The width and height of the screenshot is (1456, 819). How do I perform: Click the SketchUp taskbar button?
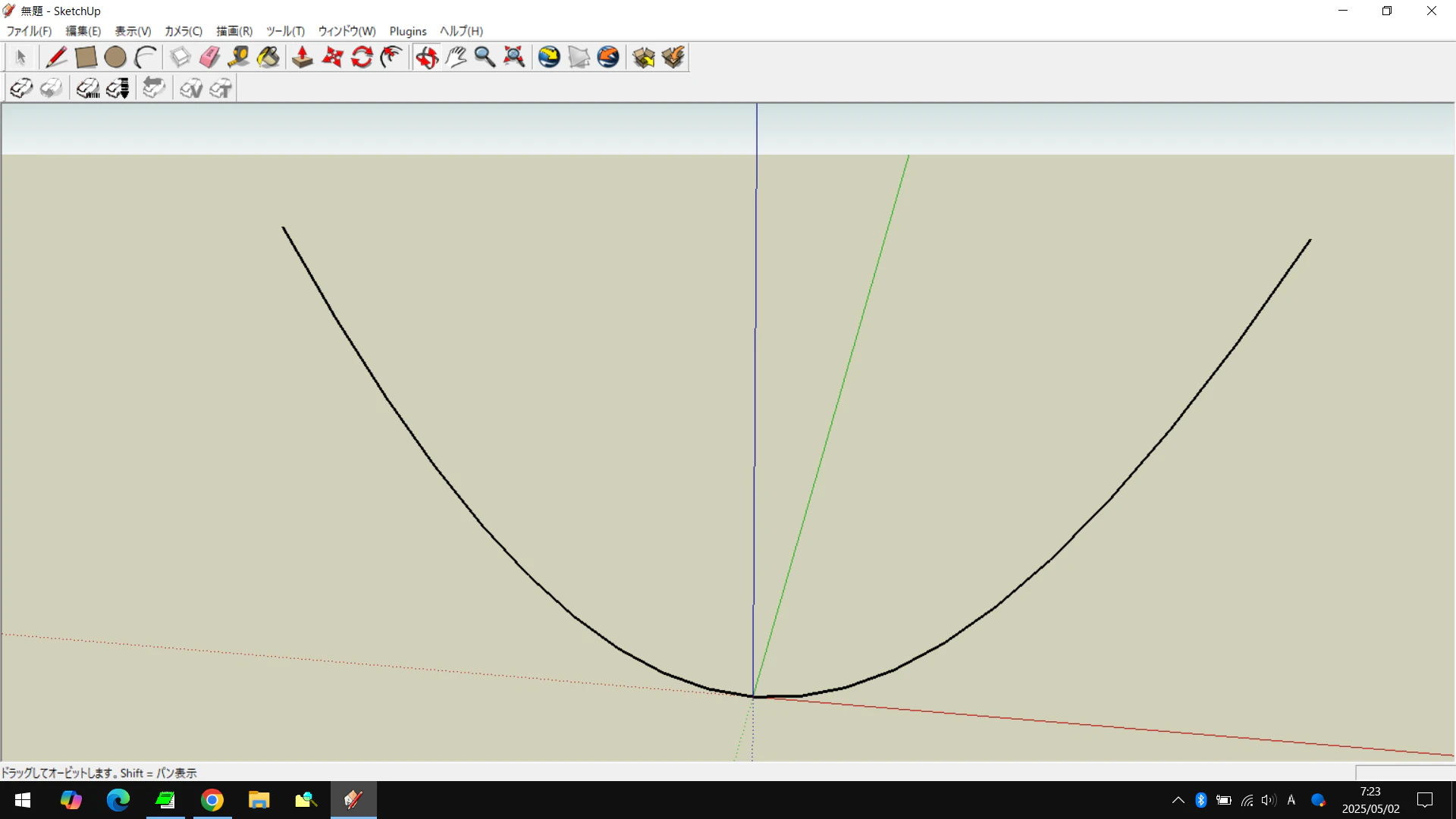point(353,800)
